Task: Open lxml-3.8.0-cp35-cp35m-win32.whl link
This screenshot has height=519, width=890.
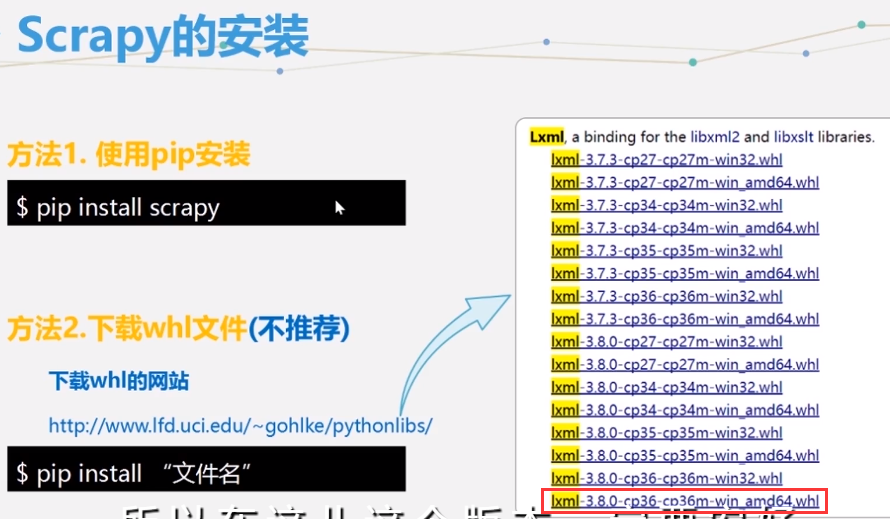Action: [x=666, y=433]
